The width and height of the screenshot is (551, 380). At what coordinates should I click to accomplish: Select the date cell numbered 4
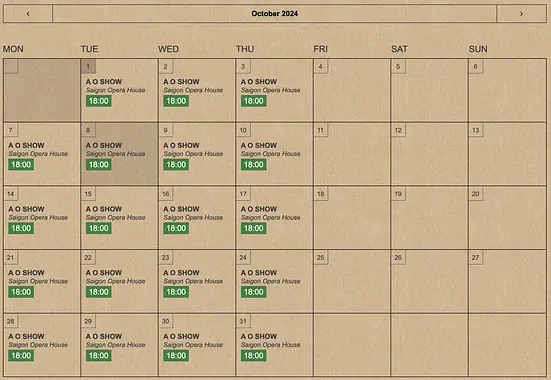tap(352, 90)
